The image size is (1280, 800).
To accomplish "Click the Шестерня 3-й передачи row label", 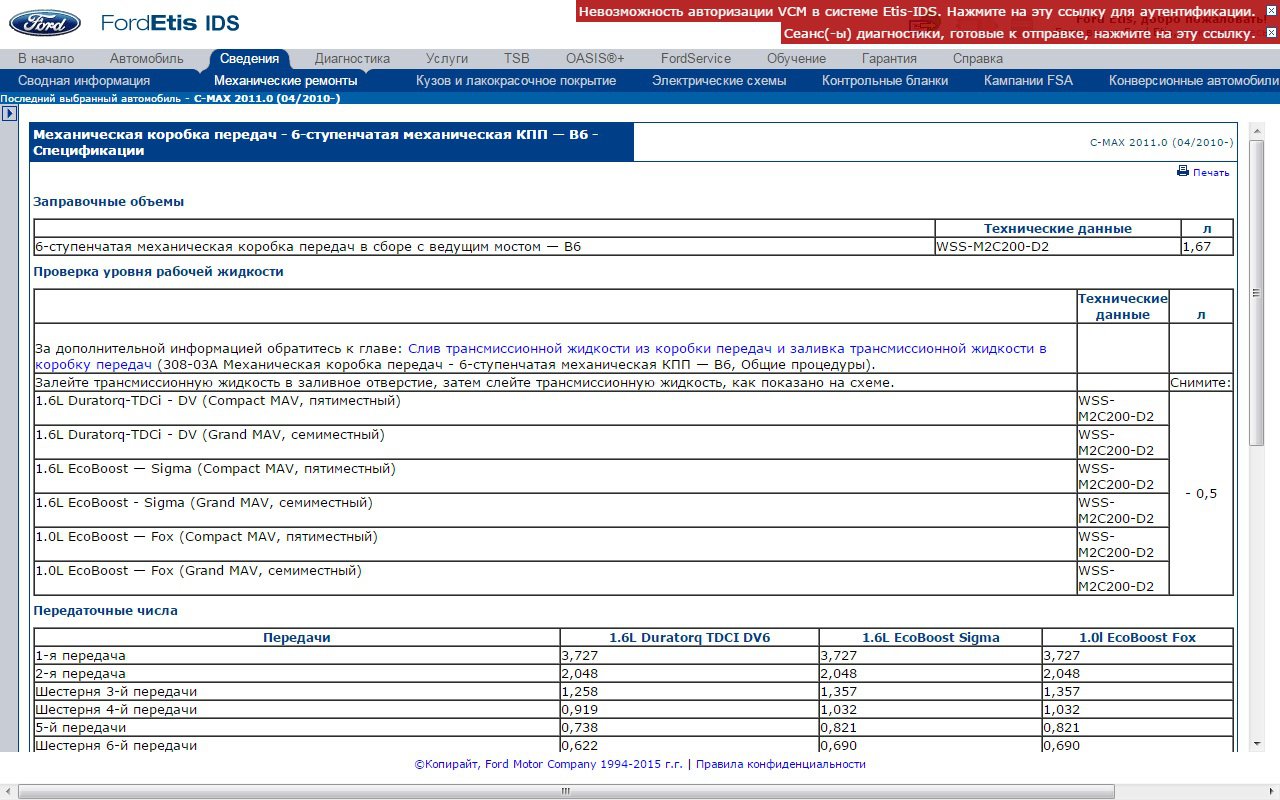I will coord(116,691).
